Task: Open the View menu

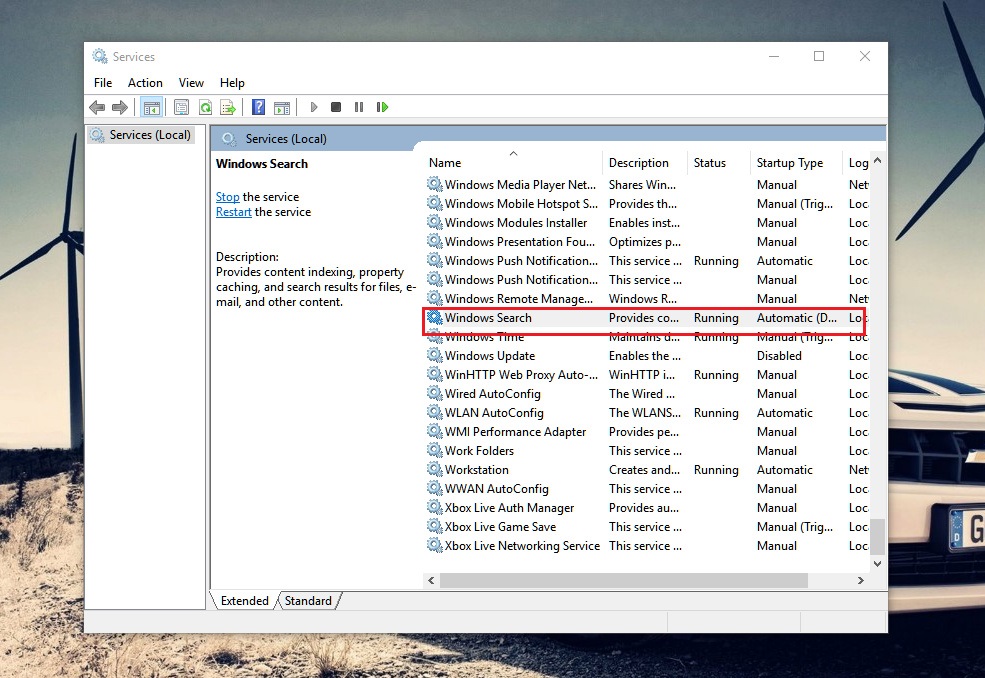Action: coord(191,83)
